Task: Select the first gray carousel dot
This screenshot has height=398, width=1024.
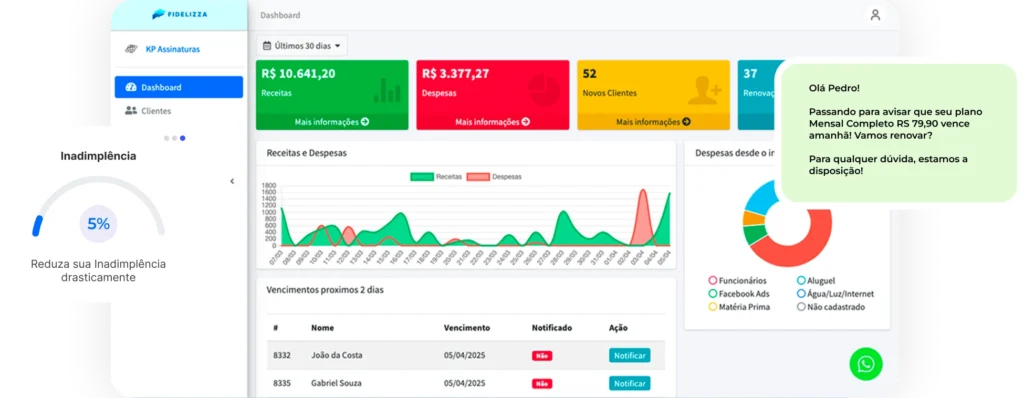Action: tap(167, 138)
